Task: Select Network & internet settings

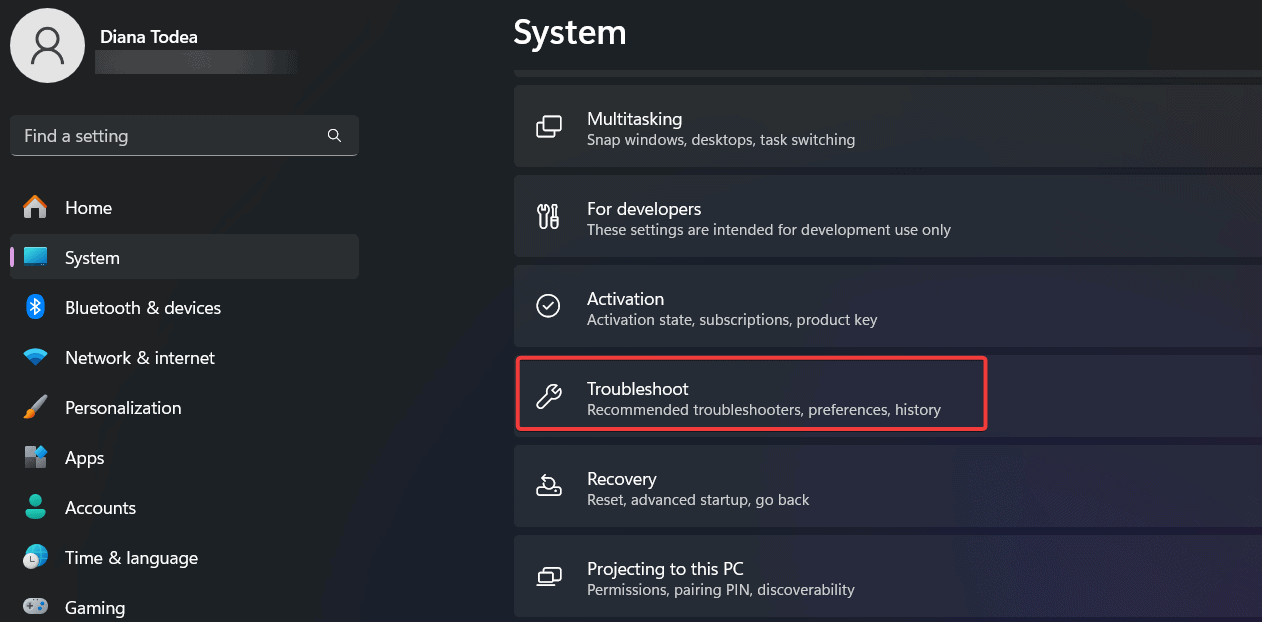Action: tap(140, 358)
